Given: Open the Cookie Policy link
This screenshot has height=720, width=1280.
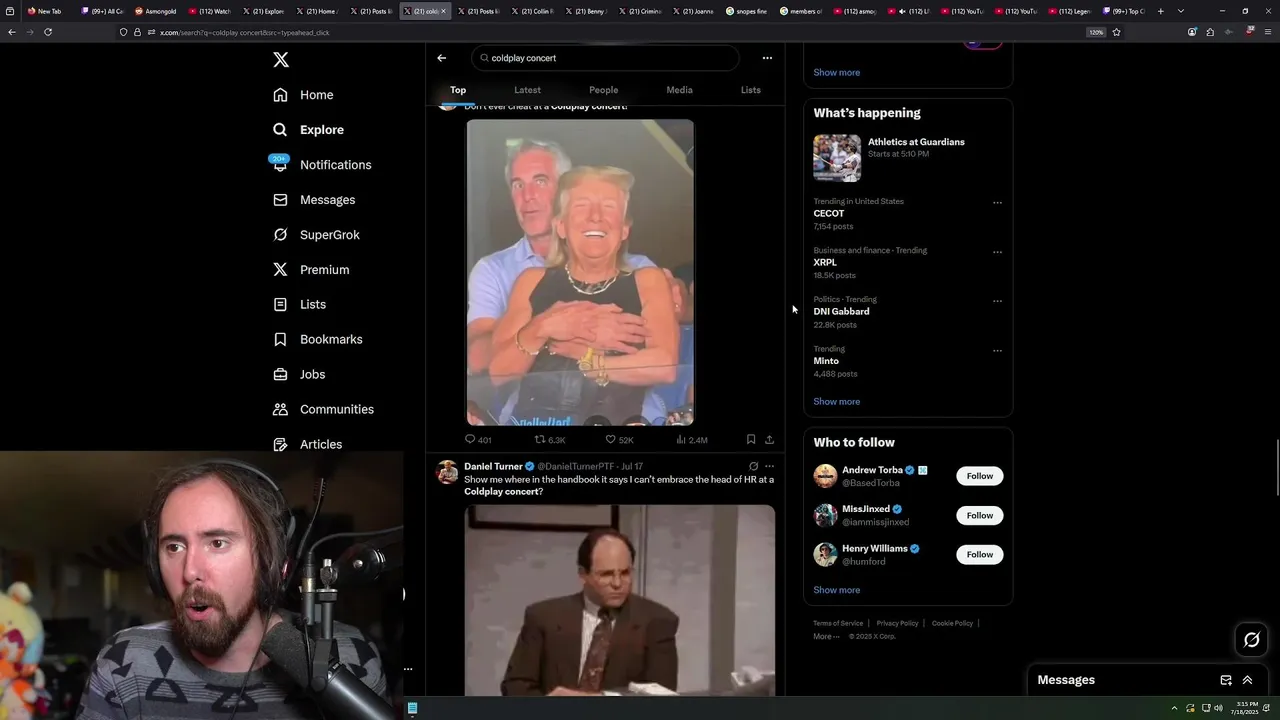Looking at the screenshot, I should point(952,623).
